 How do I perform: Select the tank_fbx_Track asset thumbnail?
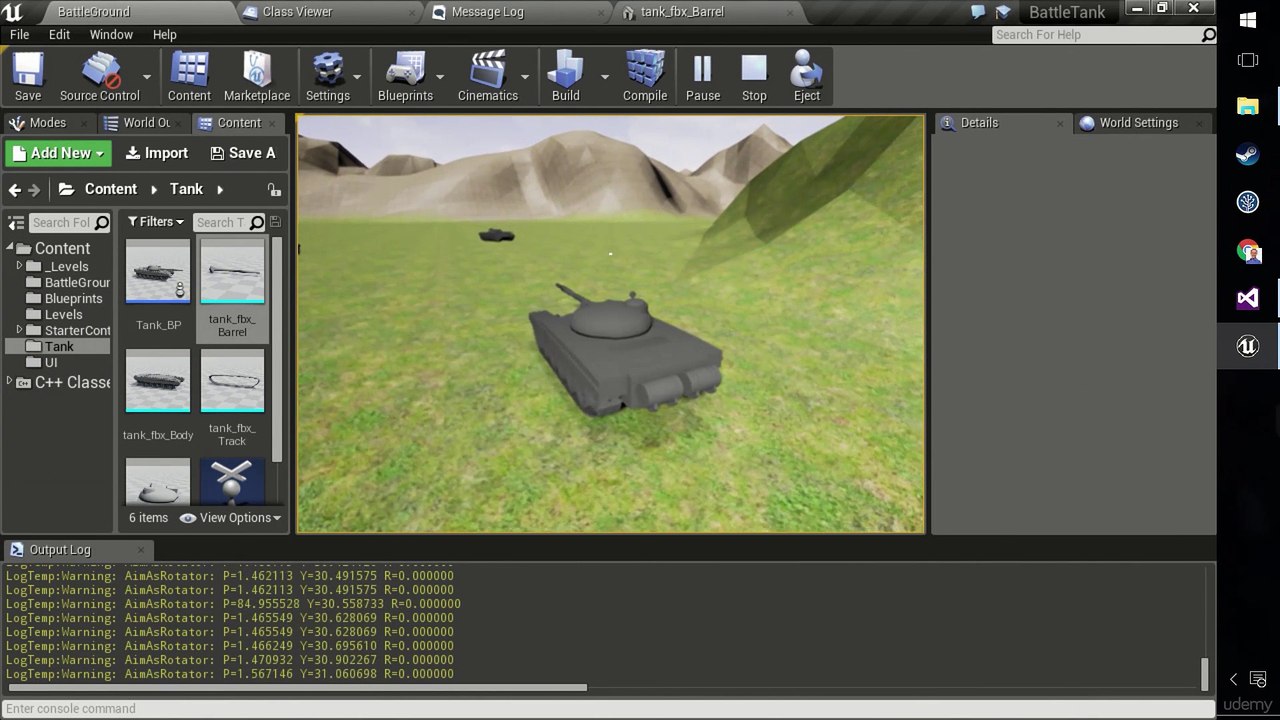tap(232, 380)
